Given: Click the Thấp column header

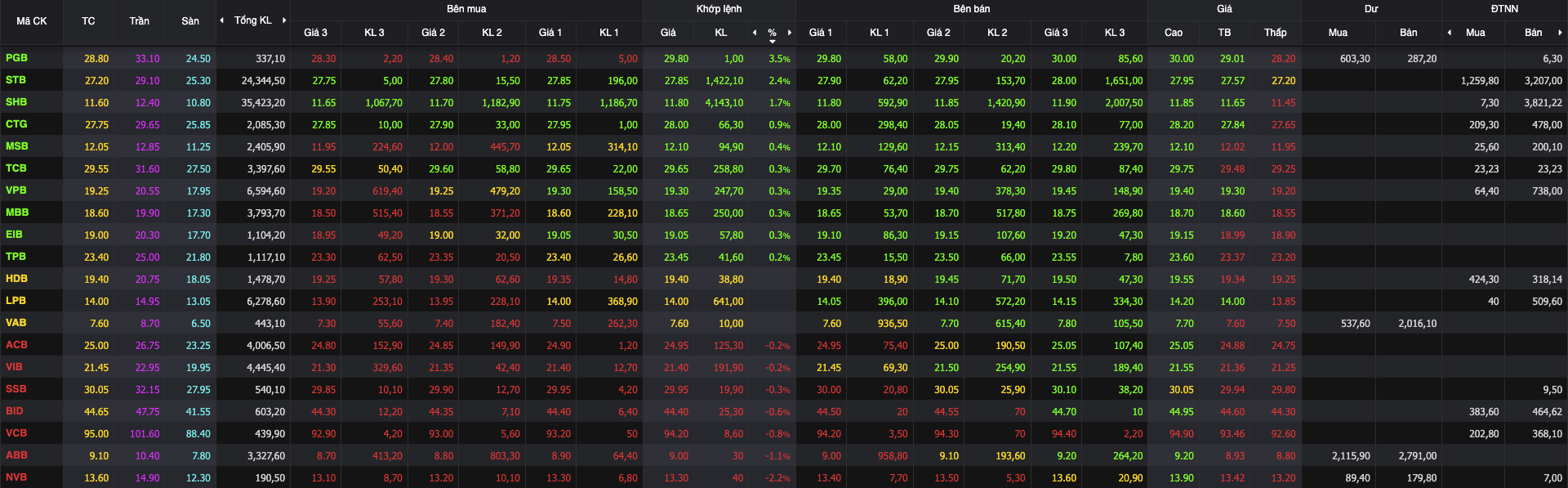Looking at the screenshot, I should click(1276, 33).
